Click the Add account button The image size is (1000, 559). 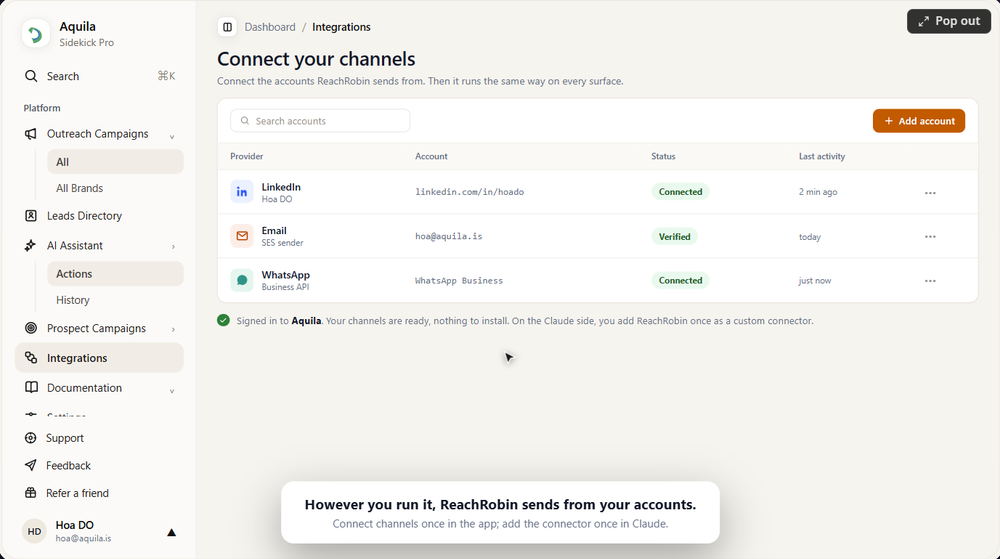[918, 120]
